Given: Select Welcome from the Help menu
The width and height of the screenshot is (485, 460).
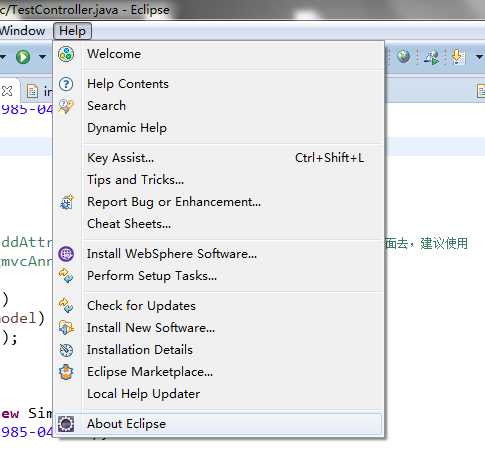Looking at the screenshot, I should click(218, 54).
